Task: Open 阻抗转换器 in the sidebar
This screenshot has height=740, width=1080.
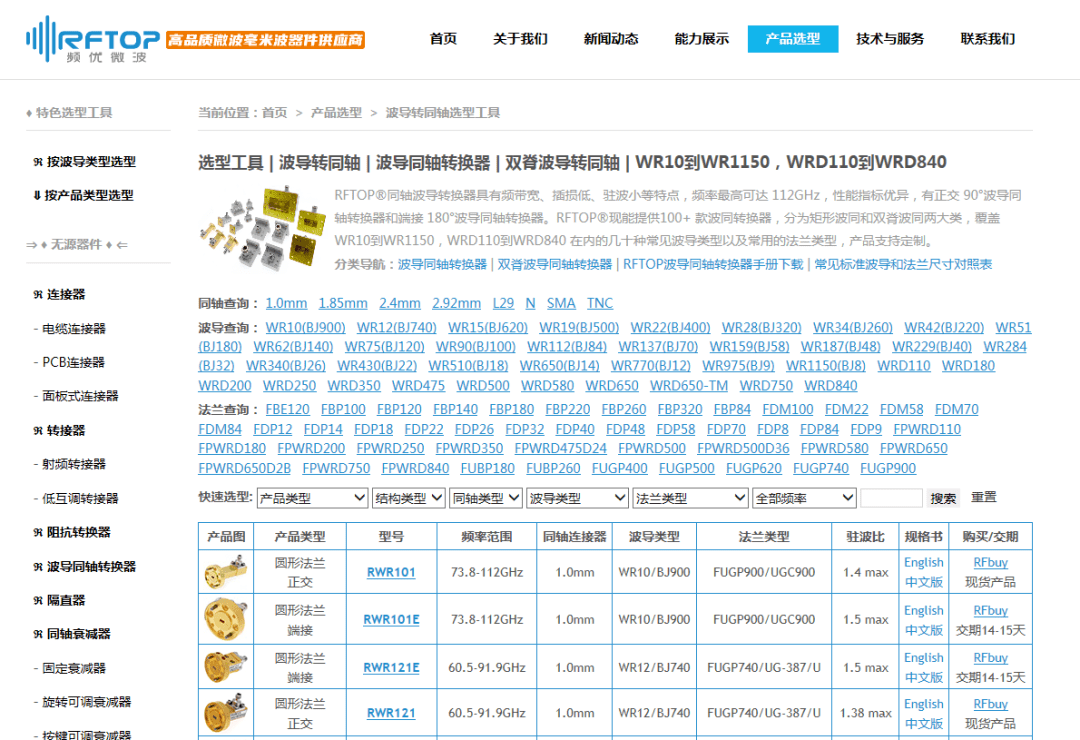Action: coord(72,533)
